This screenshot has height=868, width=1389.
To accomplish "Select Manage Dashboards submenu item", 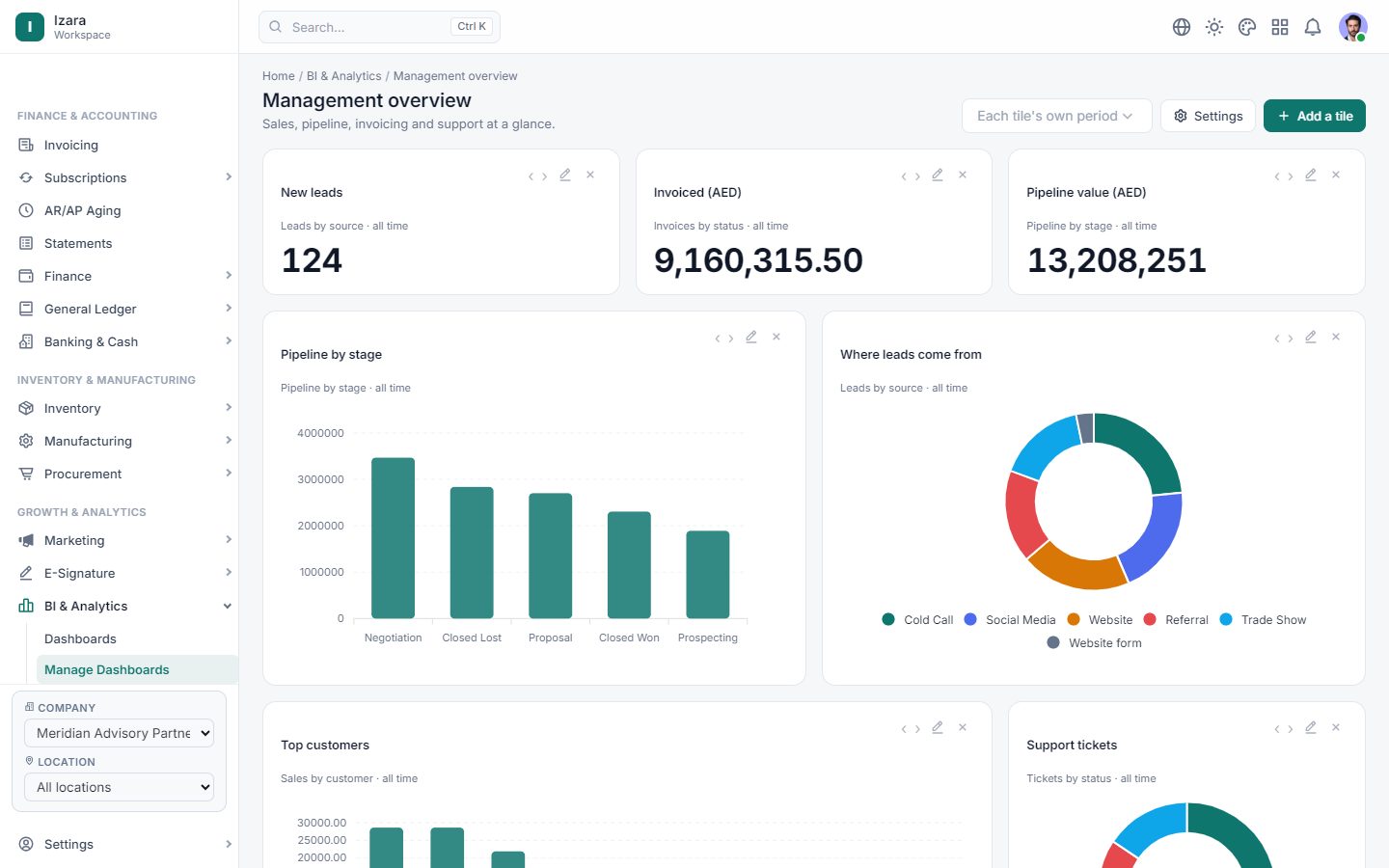I will (137, 669).
